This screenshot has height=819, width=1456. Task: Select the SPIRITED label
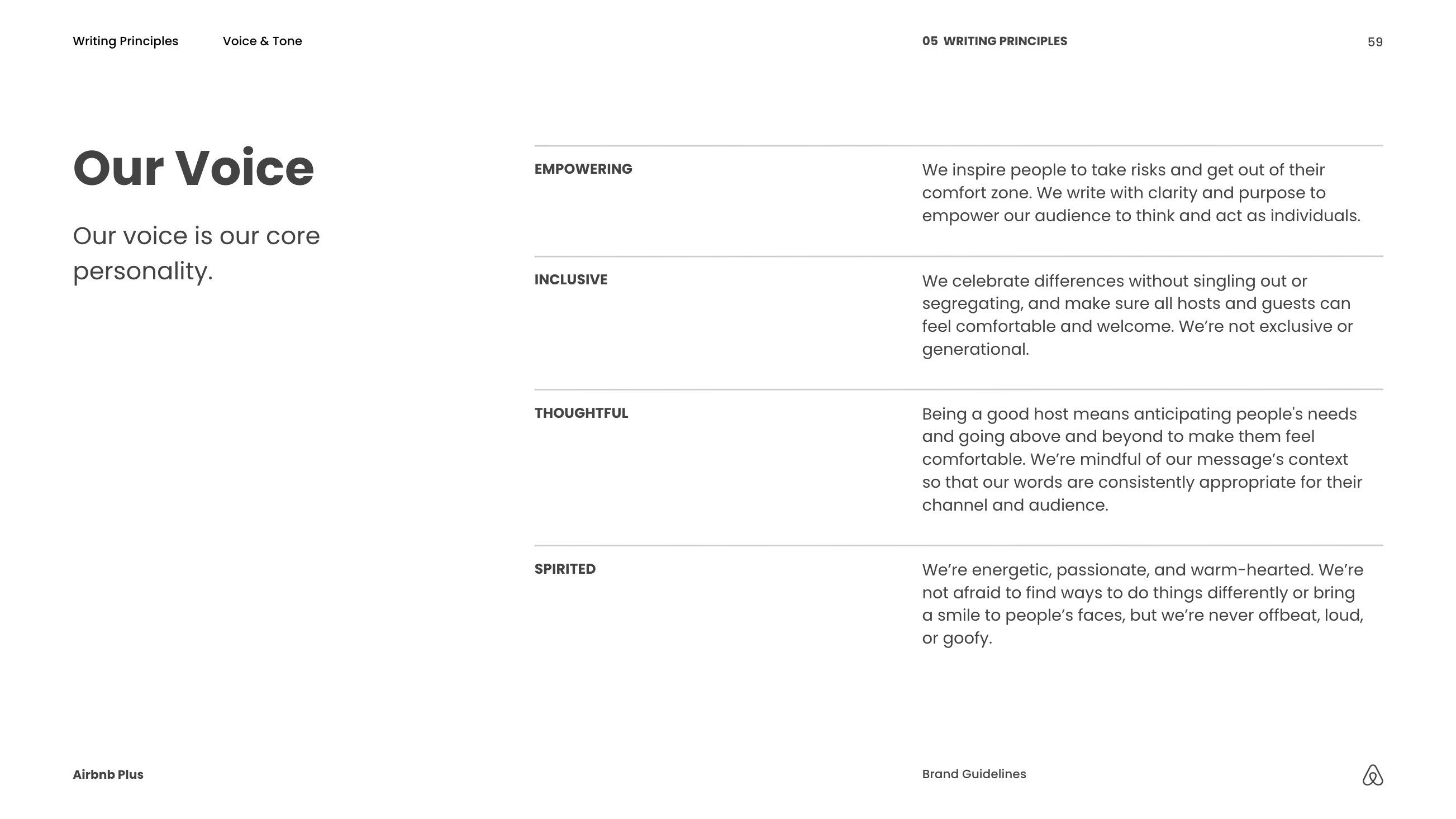(x=565, y=569)
